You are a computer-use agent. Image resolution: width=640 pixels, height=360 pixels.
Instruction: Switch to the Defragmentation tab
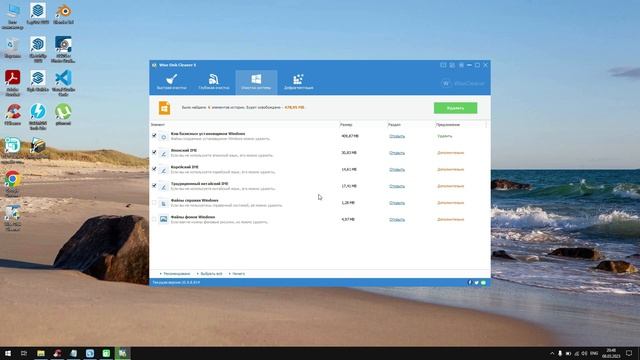298,82
